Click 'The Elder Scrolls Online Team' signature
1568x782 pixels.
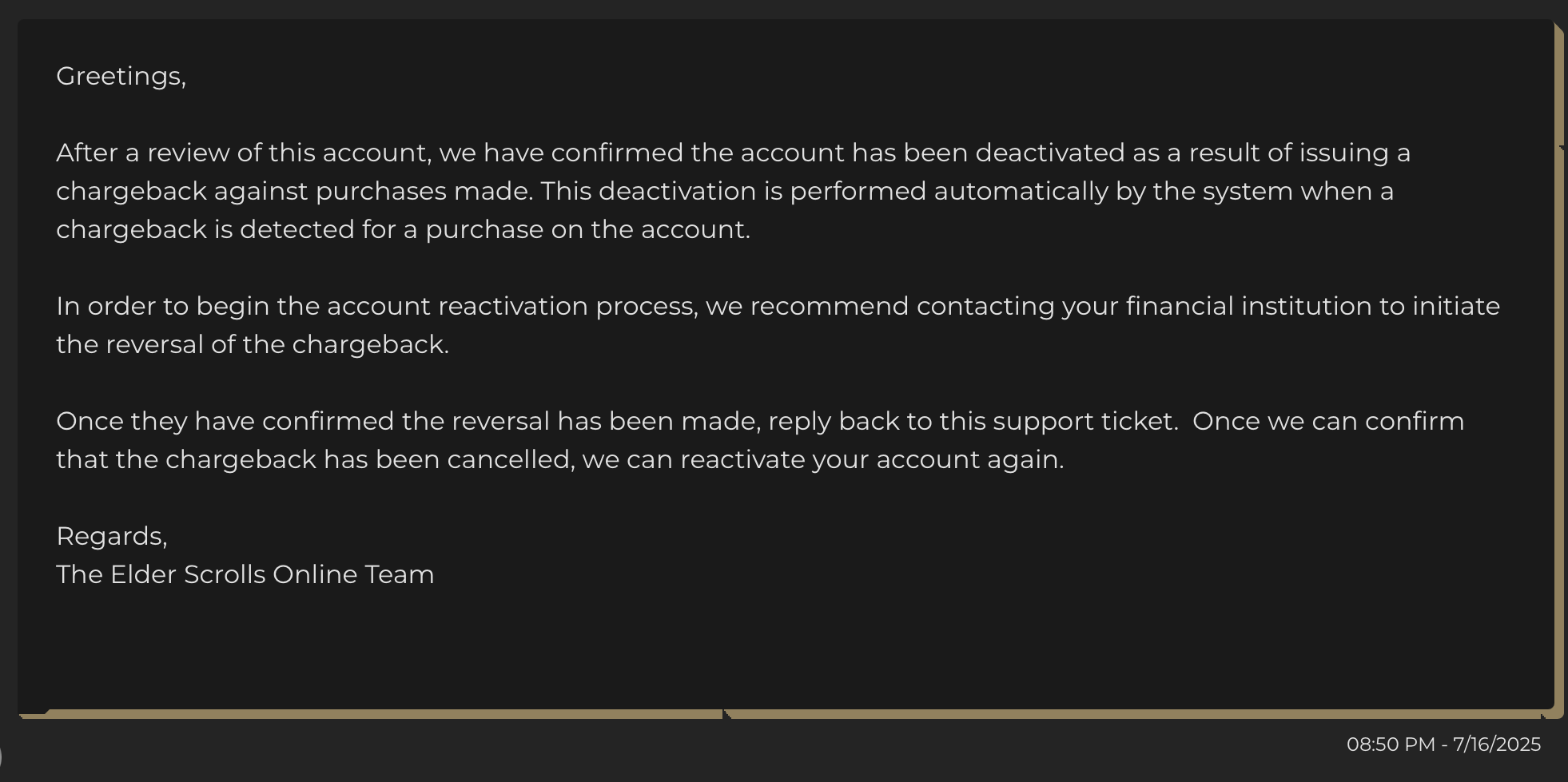pyautogui.click(x=245, y=574)
